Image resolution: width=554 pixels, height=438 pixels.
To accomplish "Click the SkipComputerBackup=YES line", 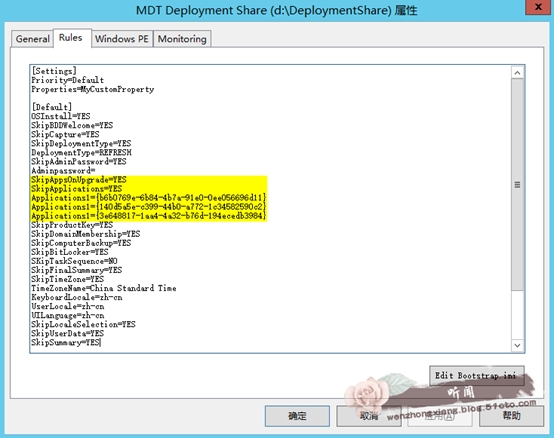I will 81,243.
